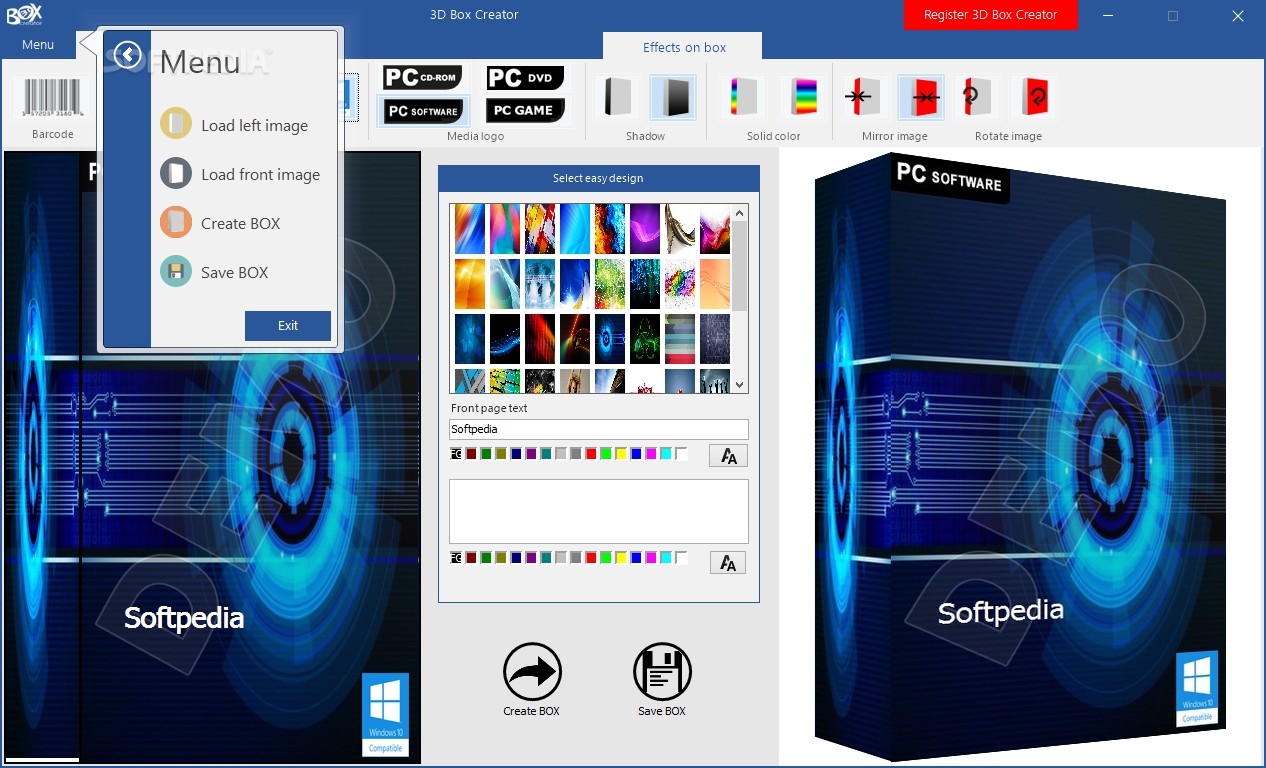
Task: Click red-front Rotate image icon
Action: click(x=1033, y=97)
